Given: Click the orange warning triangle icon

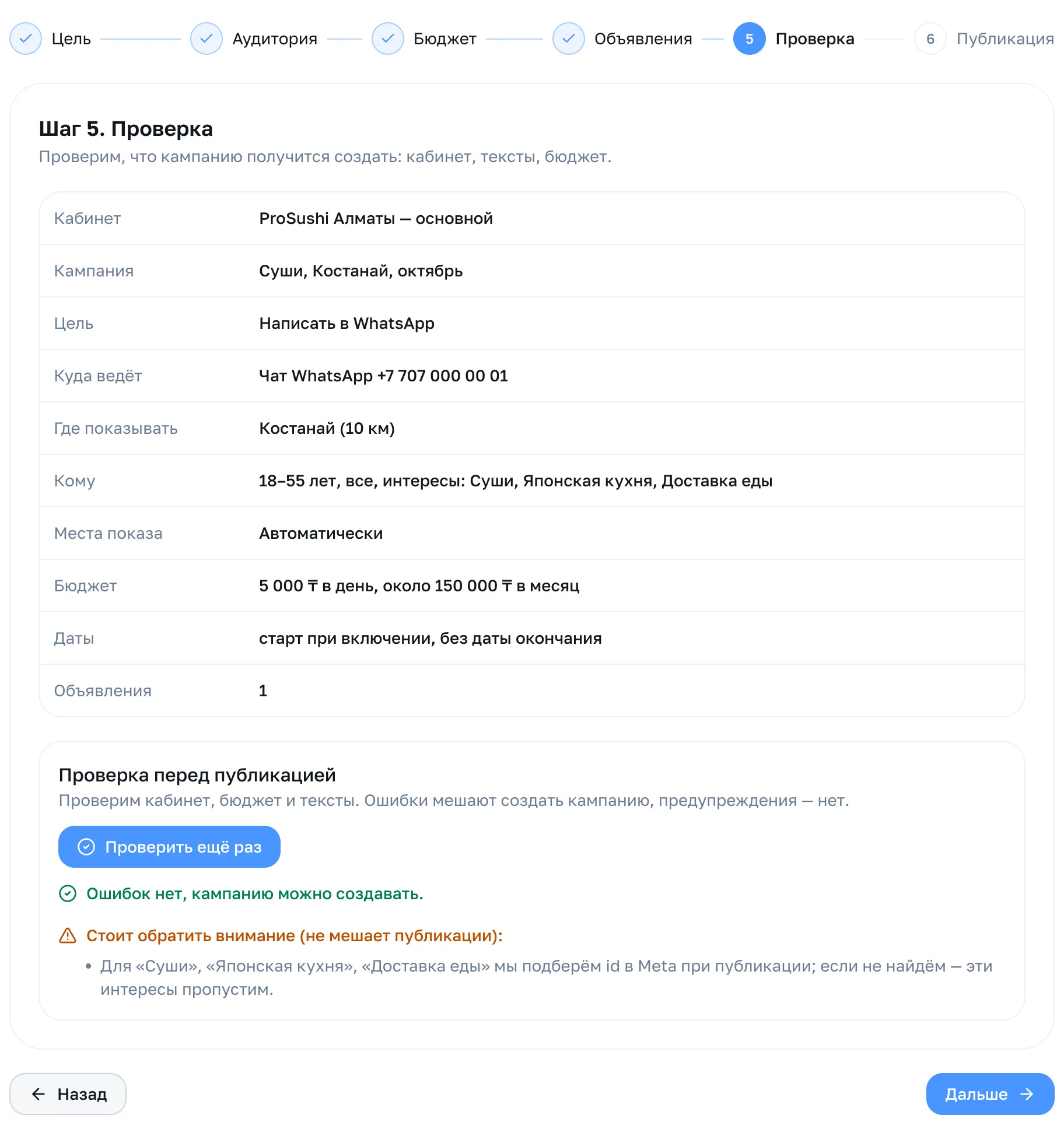Looking at the screenshot, I should coord(68,935).
